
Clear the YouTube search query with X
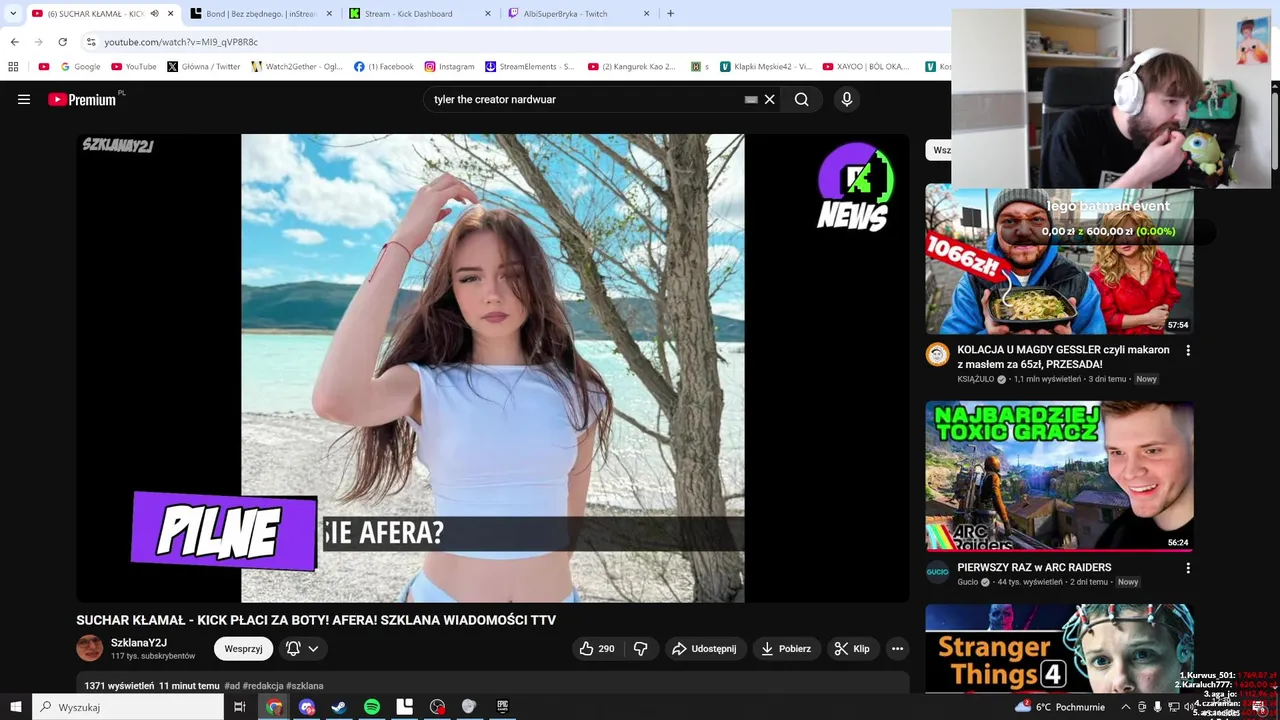point(769,99)
